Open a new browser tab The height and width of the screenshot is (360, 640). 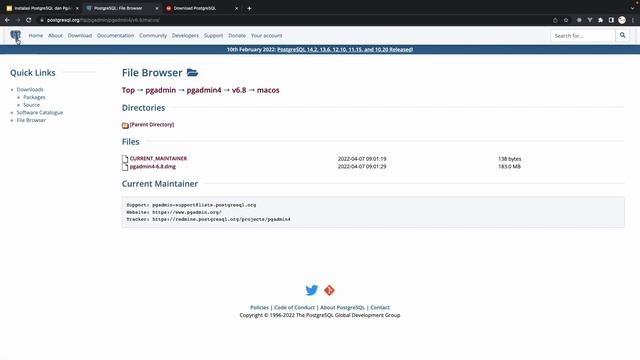pyautogui.click(x=249, y=8)
